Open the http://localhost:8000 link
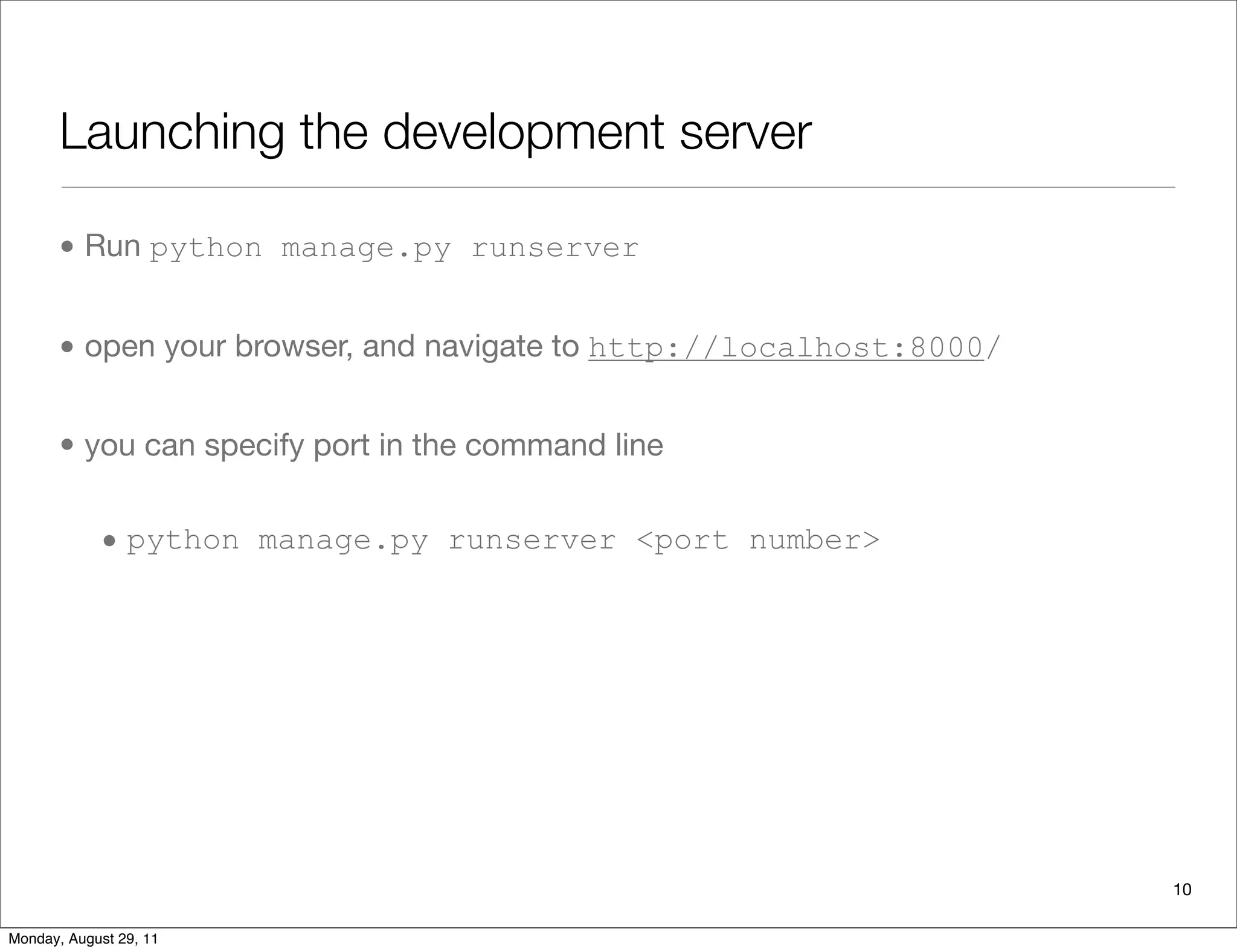1237x952 pixels. pos(786,348)
